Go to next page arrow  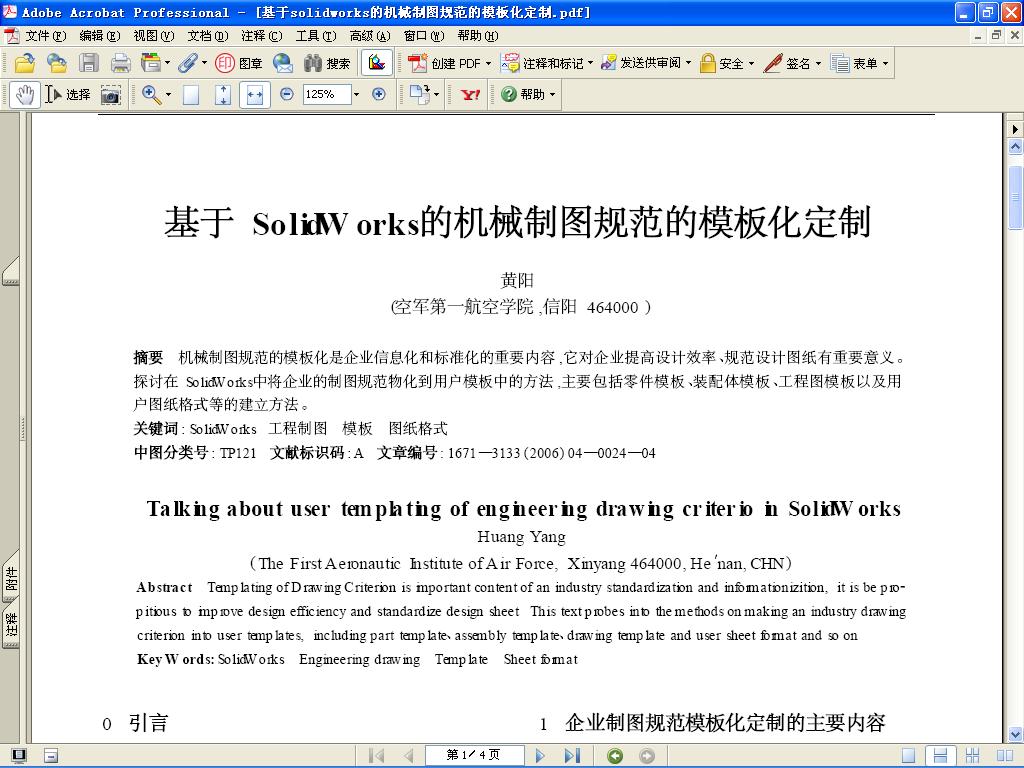tap(539, 756)
